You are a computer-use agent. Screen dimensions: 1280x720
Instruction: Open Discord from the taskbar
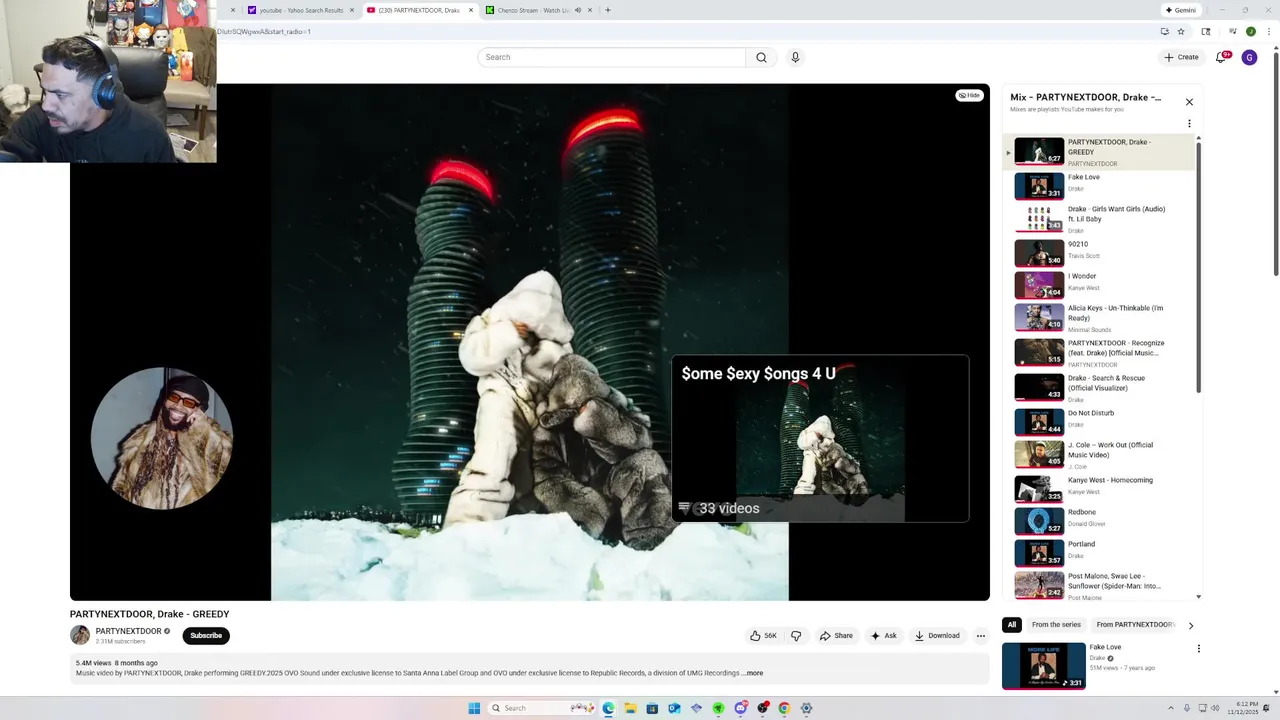point(740,708)
